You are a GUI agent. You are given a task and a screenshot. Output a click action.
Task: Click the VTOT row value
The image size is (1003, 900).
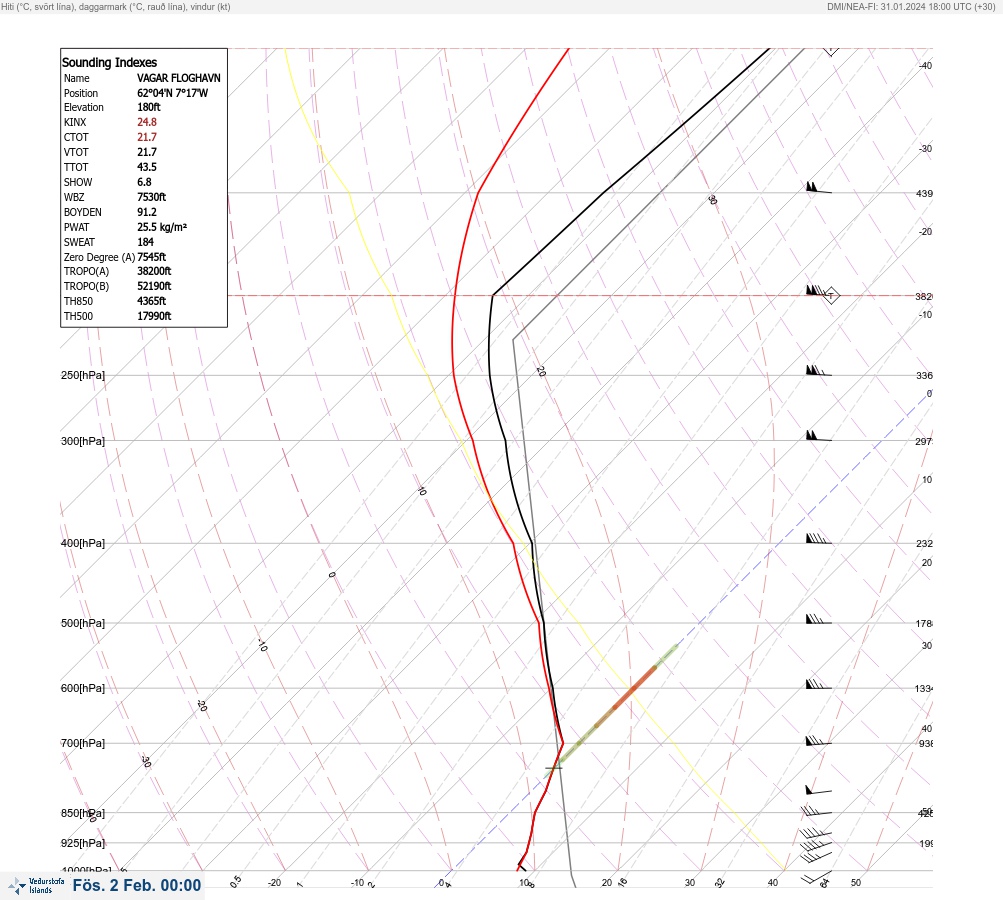pos(146,152)
